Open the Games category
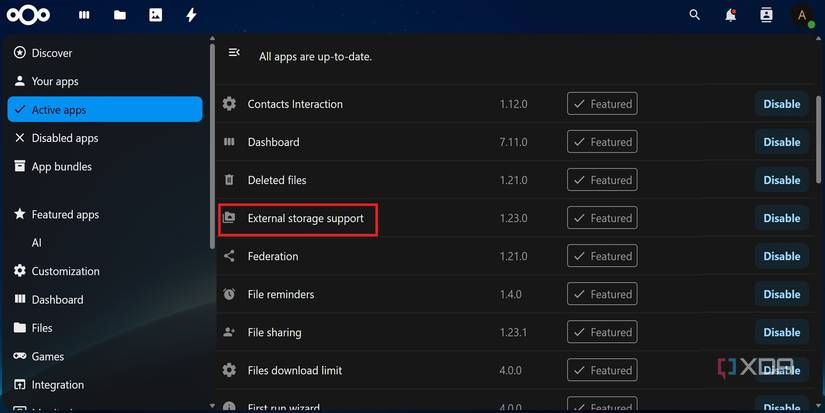This screenshot has width=825, height=413. 105,356
